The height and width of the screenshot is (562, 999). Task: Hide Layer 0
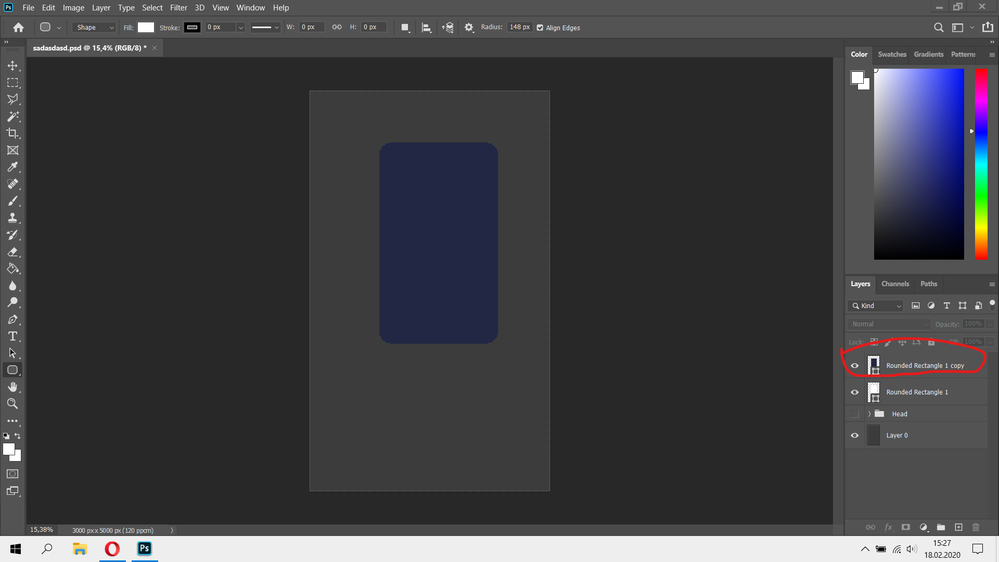point(855,436)
